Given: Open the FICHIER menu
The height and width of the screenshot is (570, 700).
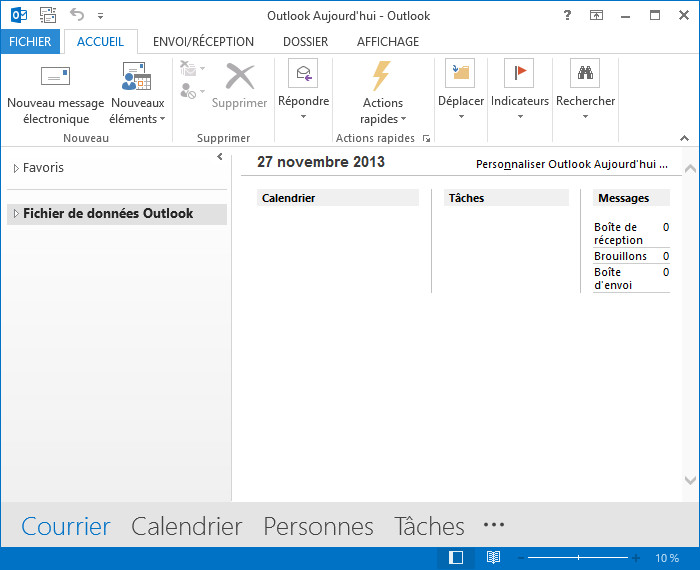Looking at the screenshot, I should pos(30,42).
